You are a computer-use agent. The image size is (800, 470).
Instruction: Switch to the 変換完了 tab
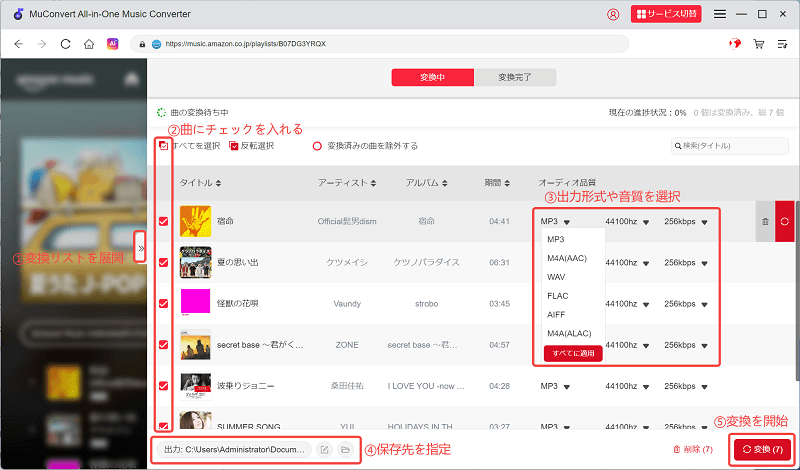515,78
